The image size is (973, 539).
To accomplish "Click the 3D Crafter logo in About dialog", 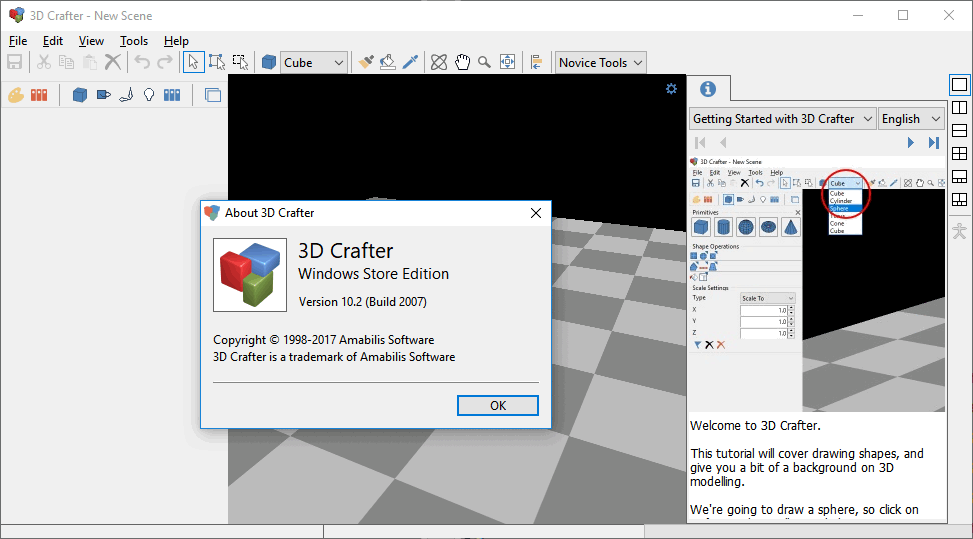I will coord(250,275).
